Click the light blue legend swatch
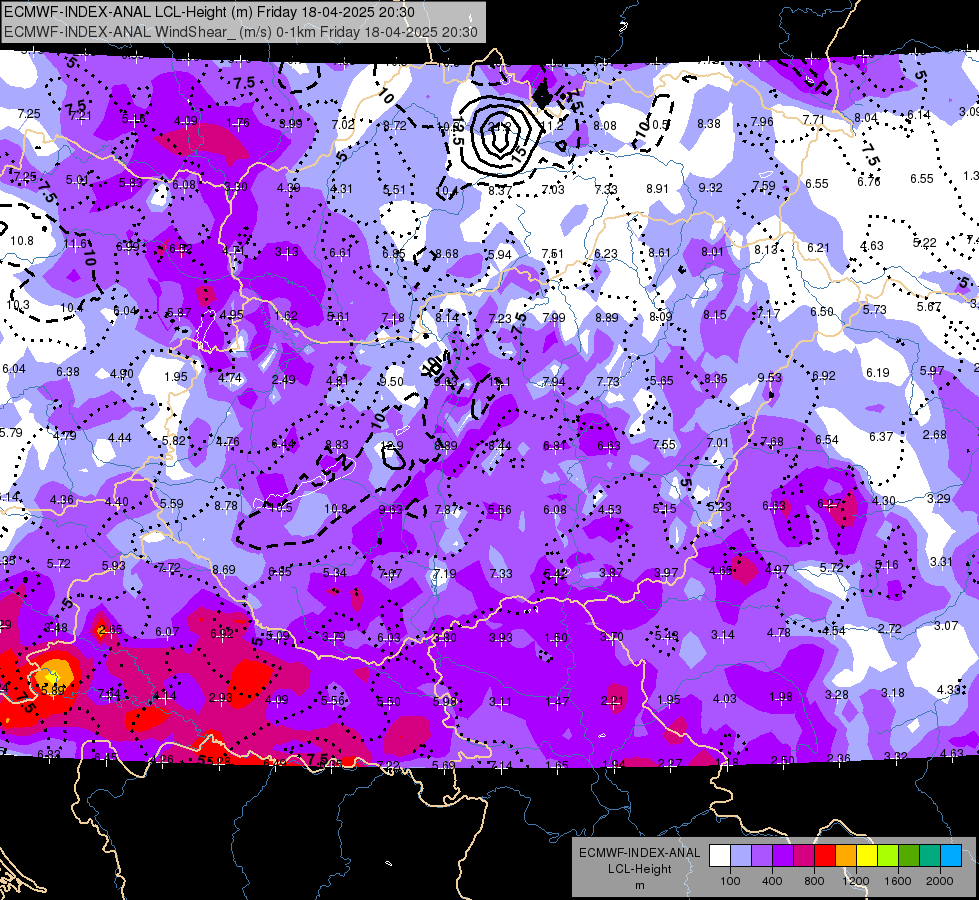The image size is (979, 900). (x=951, y=855)
